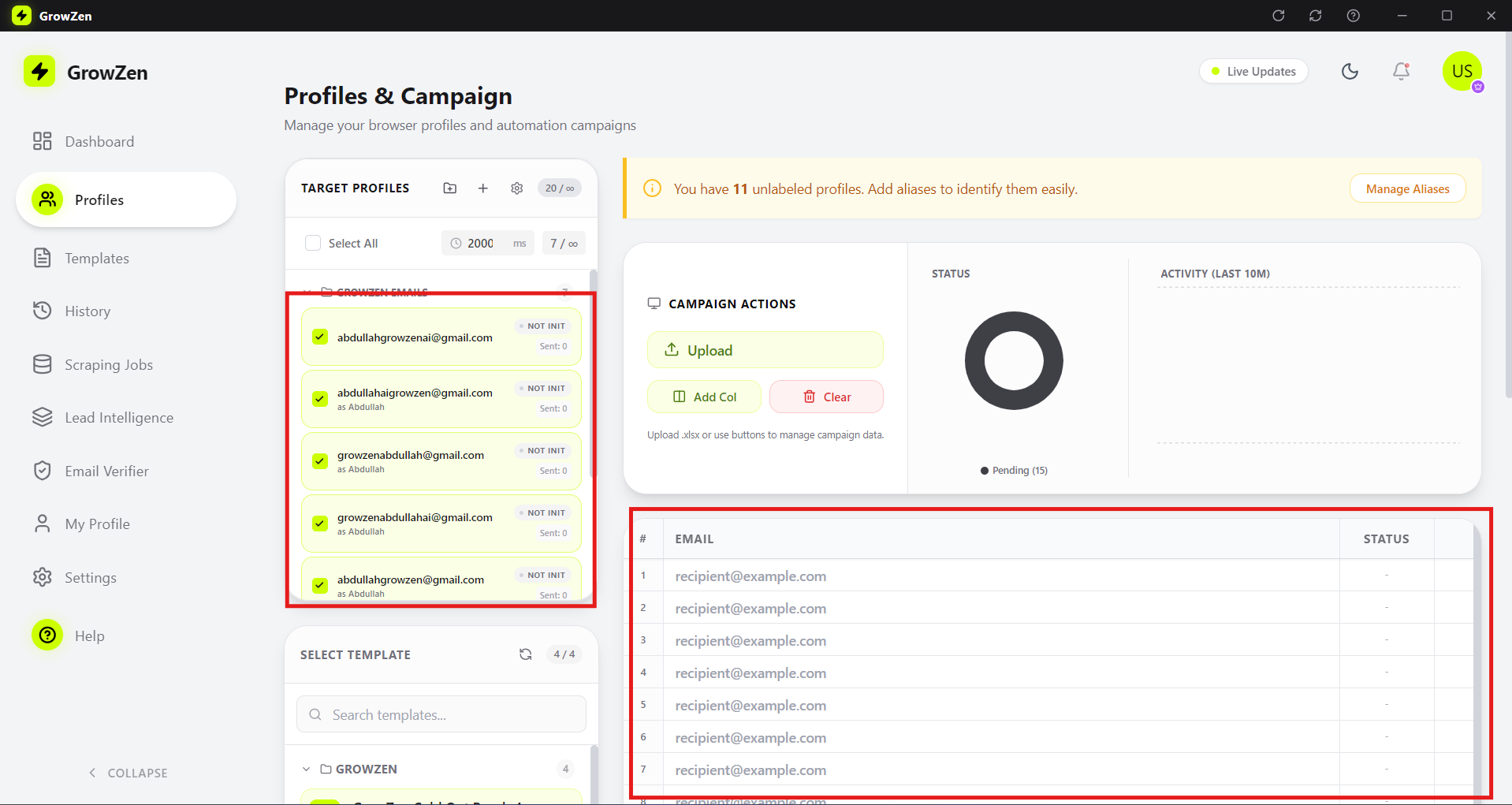Clear campaign data with Clear button

tap(825, 397)
